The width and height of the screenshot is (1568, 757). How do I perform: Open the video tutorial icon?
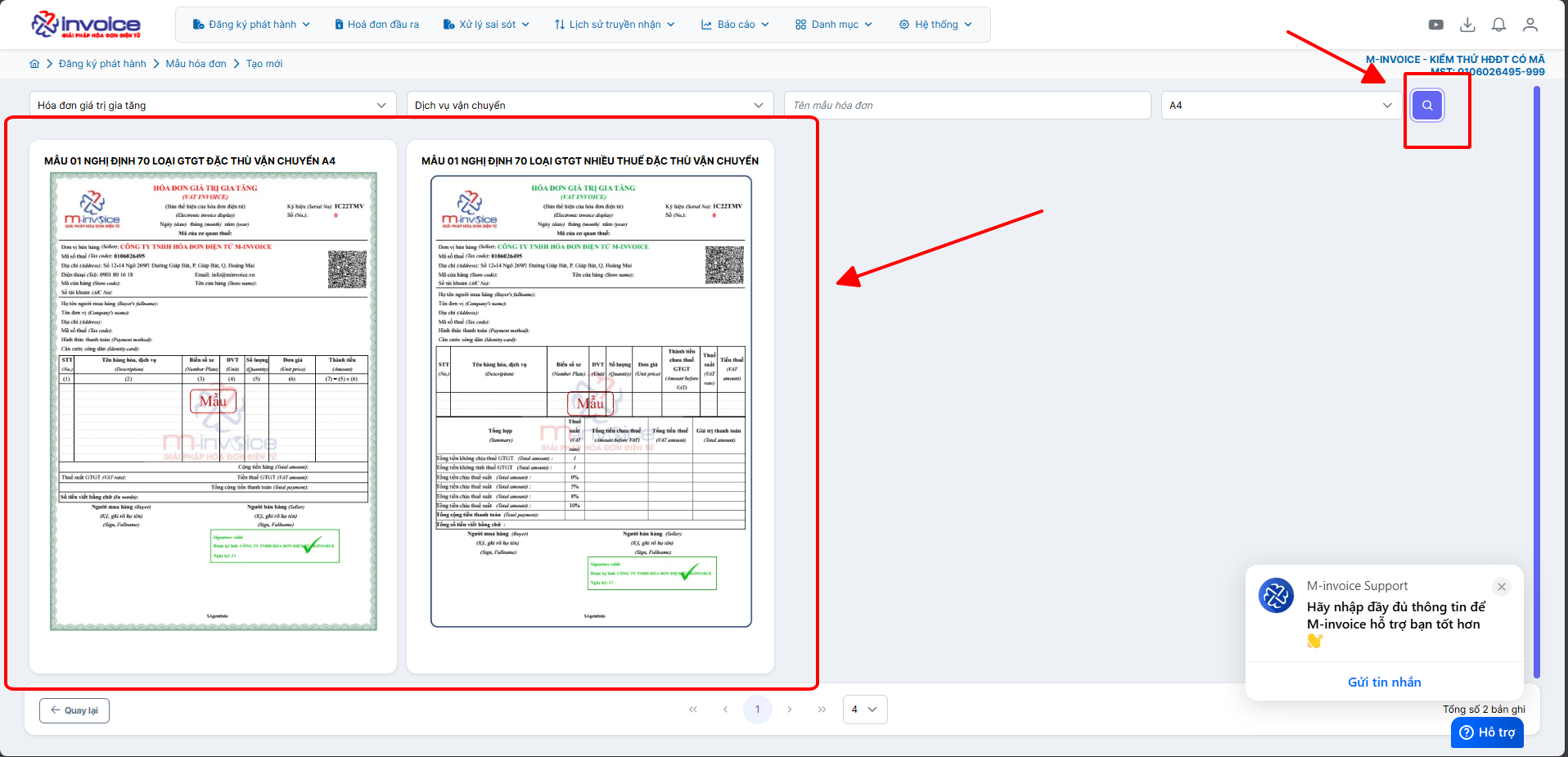tap(1435, 25)
